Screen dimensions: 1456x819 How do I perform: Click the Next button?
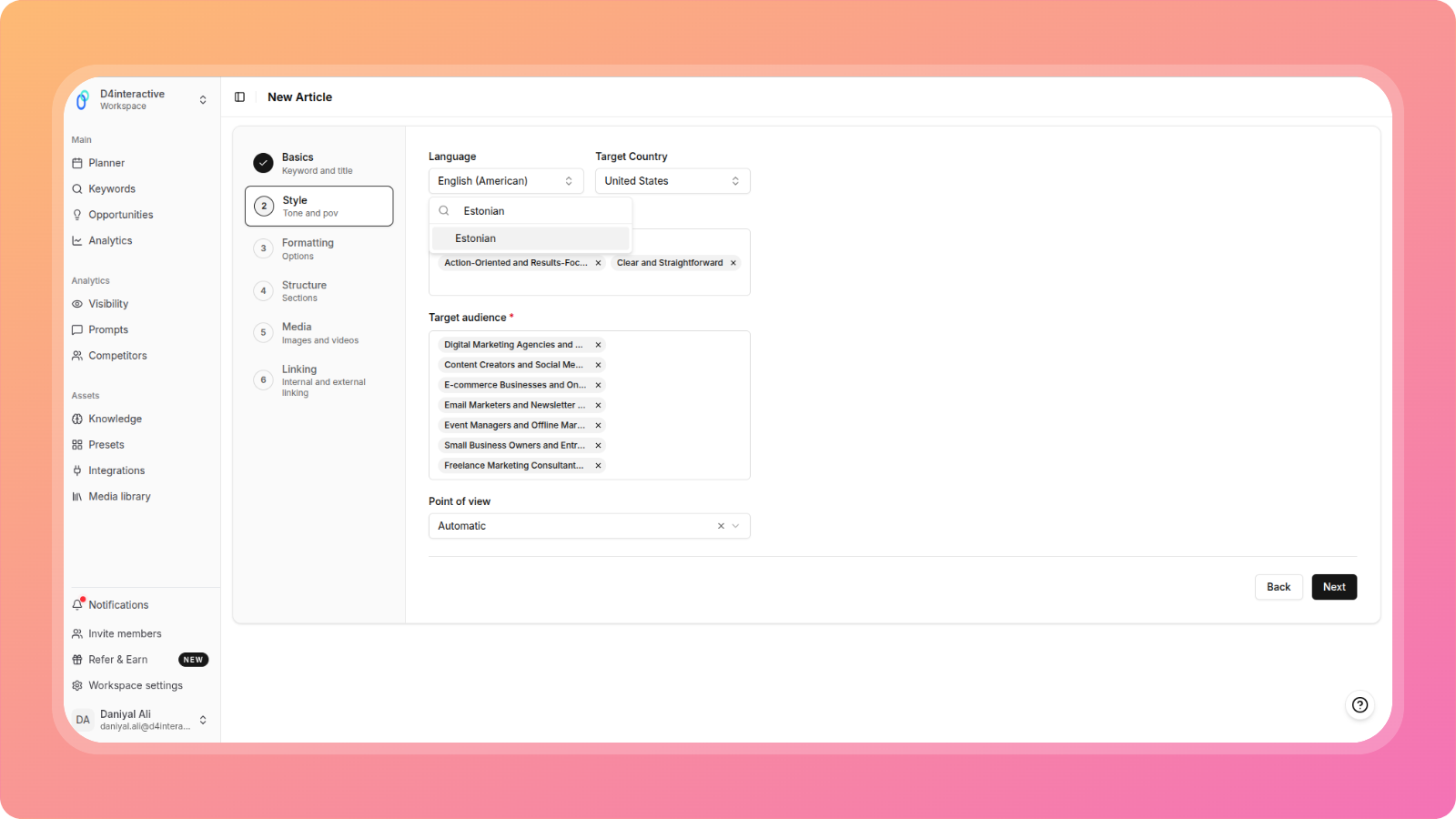pos(1333,587)
